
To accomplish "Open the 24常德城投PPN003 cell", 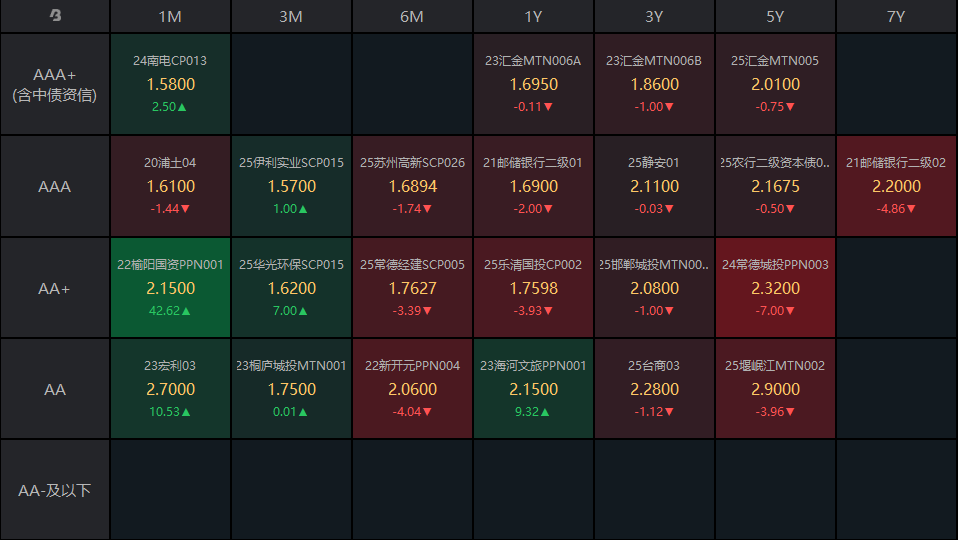I will click(775, 288).
